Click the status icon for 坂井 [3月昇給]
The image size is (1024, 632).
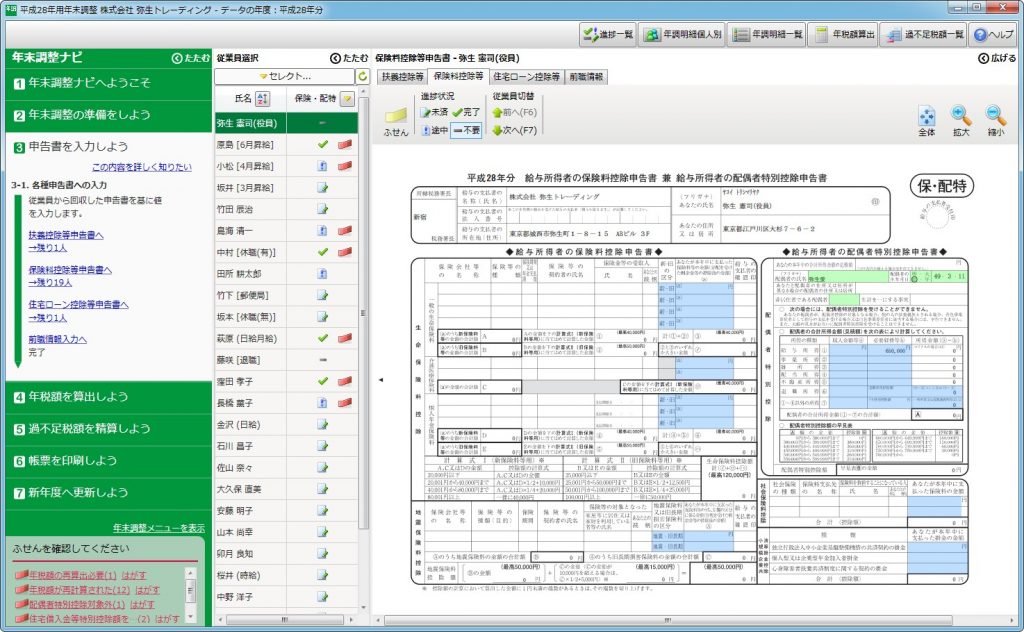(x=323, y=187)
